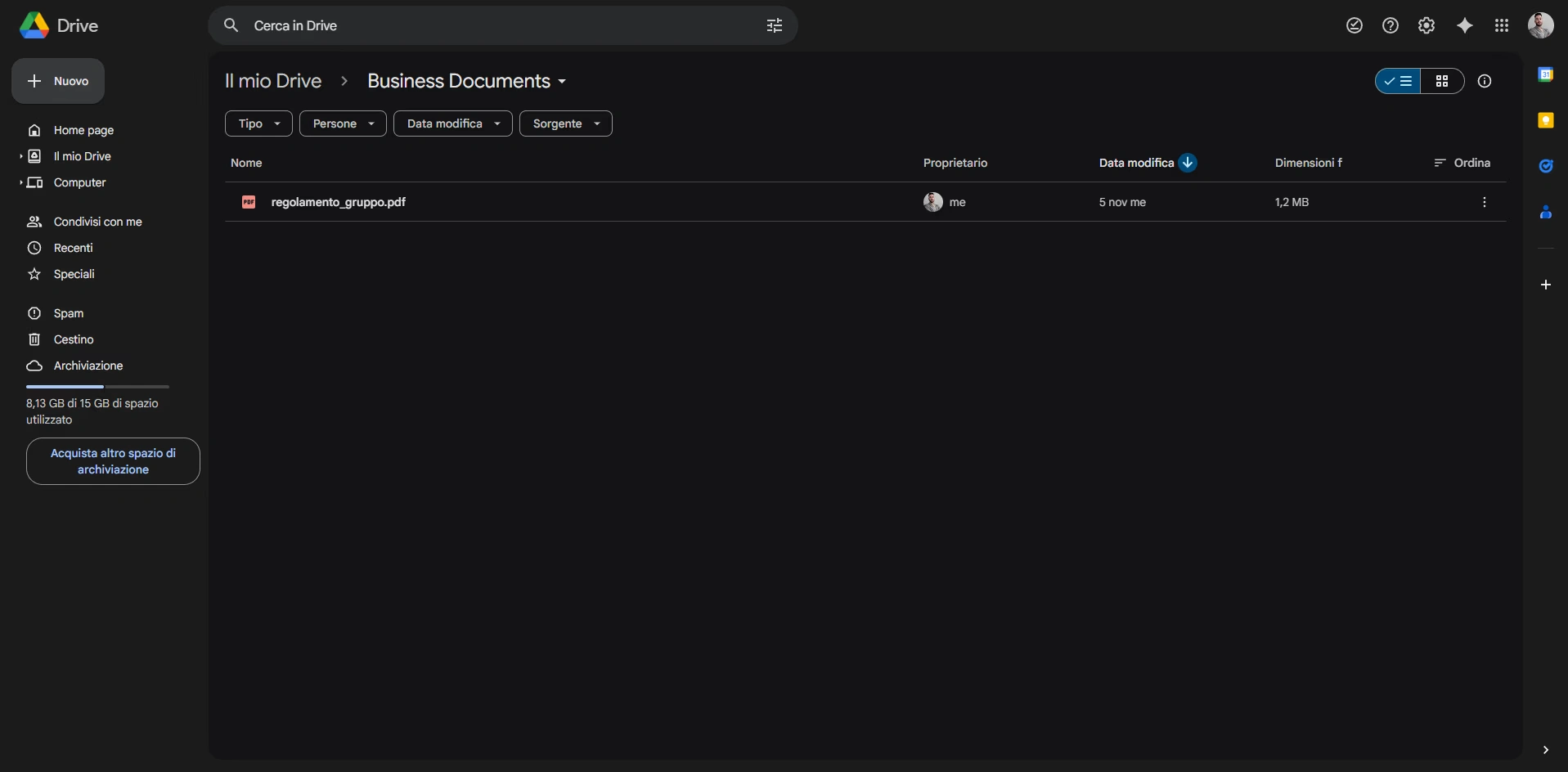Click Acquista altro spazio di archiviazione
Image resolution: width=1568 pixels, height=772 pixels.
coord(112,461)
